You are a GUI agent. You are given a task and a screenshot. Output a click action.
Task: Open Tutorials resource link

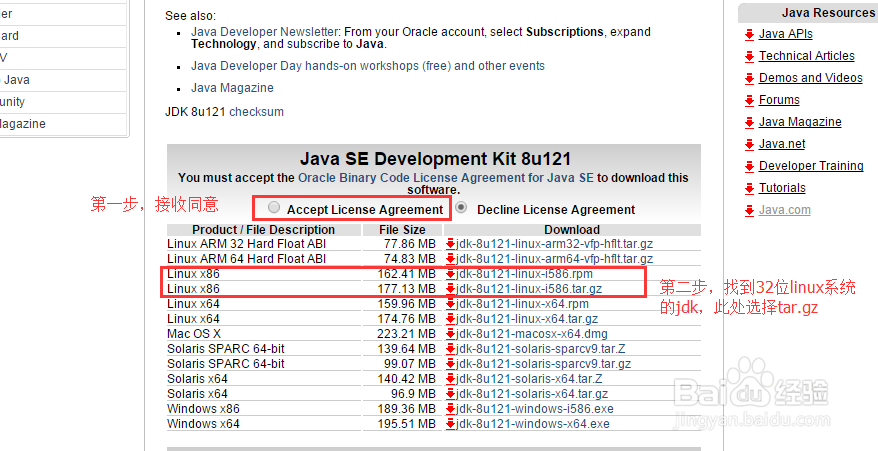point(782,188)
